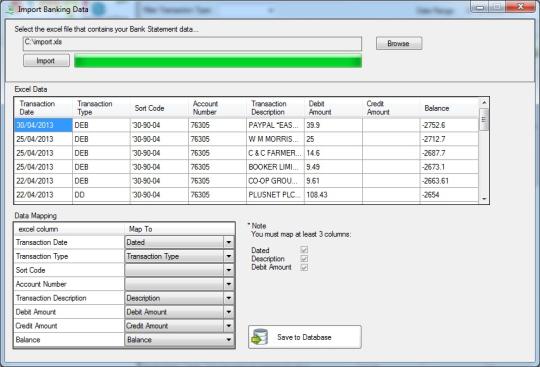Click the Account Number column header
This screenshot has width=540, height=367.
[x=217, y=108]
